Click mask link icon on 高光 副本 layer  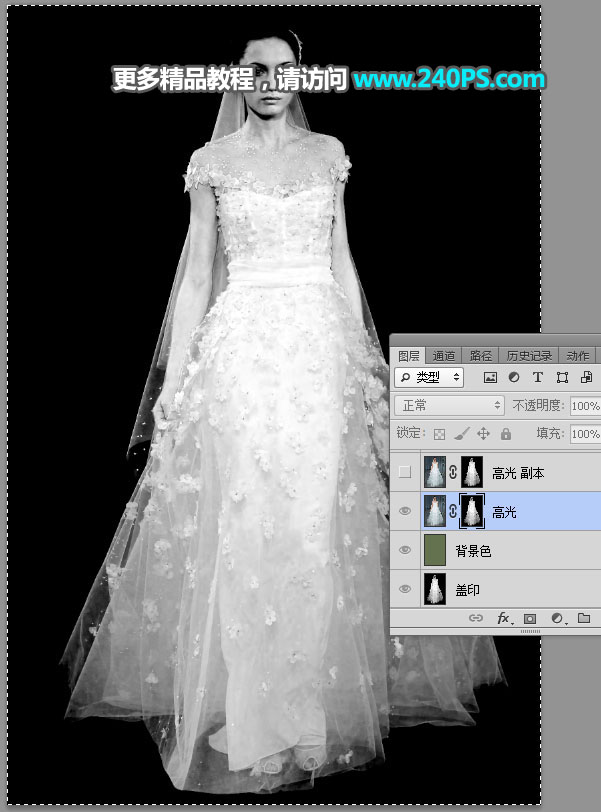click(453, 472)
